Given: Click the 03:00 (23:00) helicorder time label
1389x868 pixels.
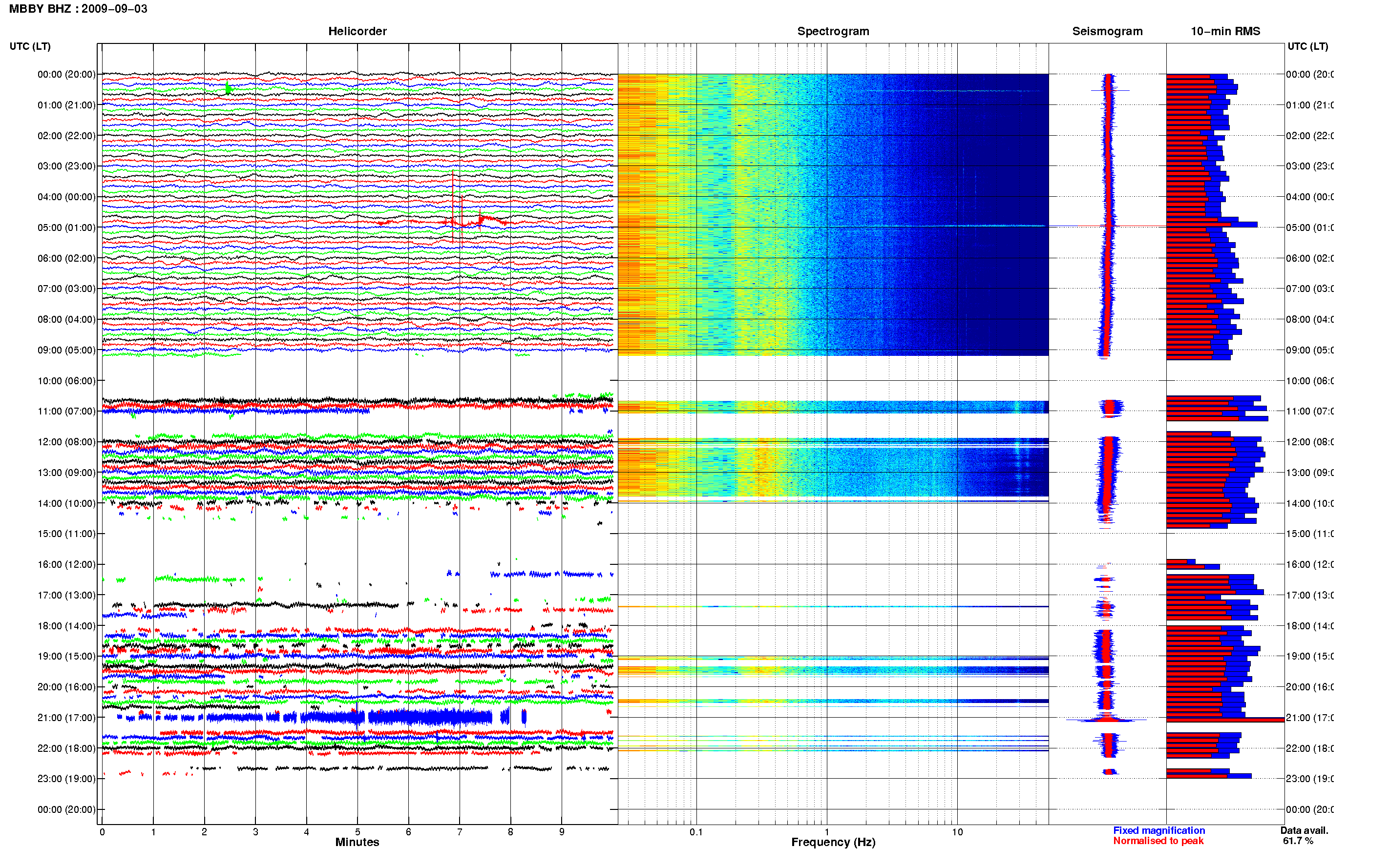Looking at the screenshot, I should [66, 166].
